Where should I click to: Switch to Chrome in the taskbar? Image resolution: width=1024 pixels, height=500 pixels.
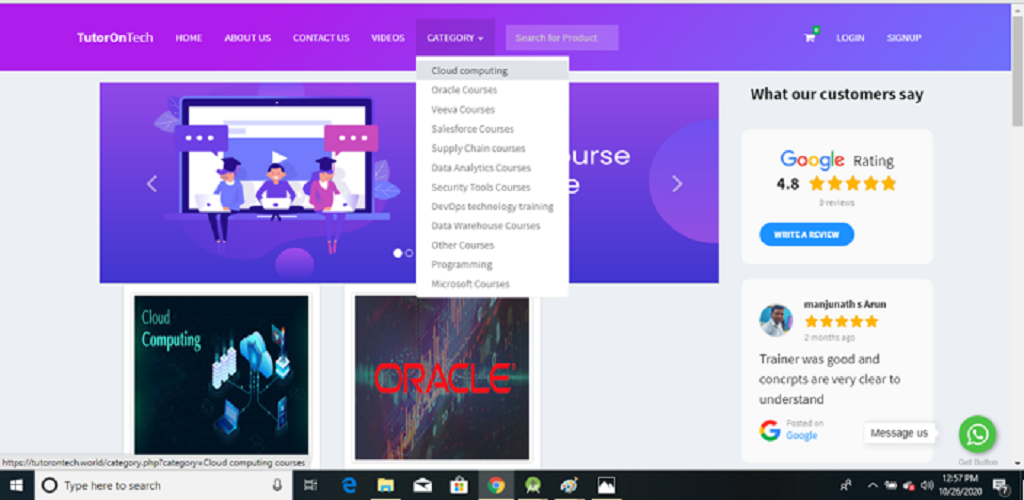click(496, 485)
